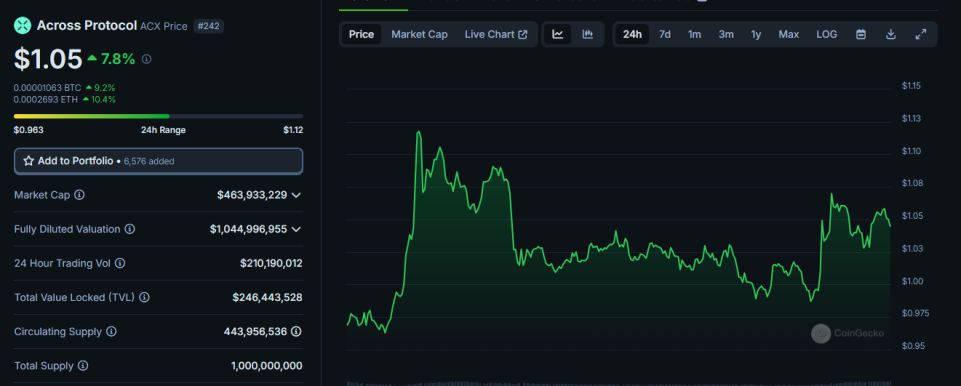Toggle LOG scale on chart
The height and width of the screenshot is (386, 961).
tap(826, 34)
